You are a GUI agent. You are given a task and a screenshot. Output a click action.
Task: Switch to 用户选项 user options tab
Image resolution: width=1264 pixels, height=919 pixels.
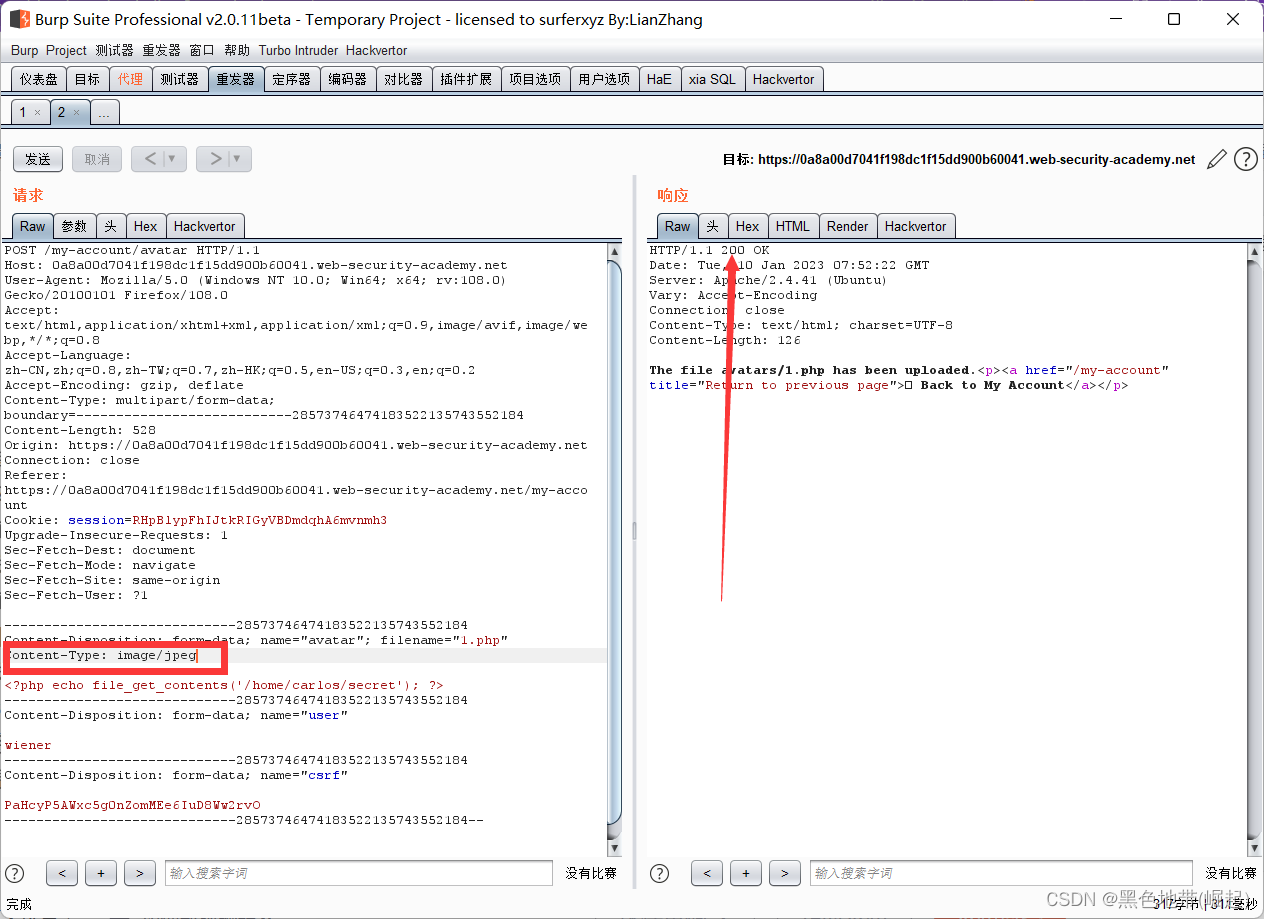pos(604,79)
